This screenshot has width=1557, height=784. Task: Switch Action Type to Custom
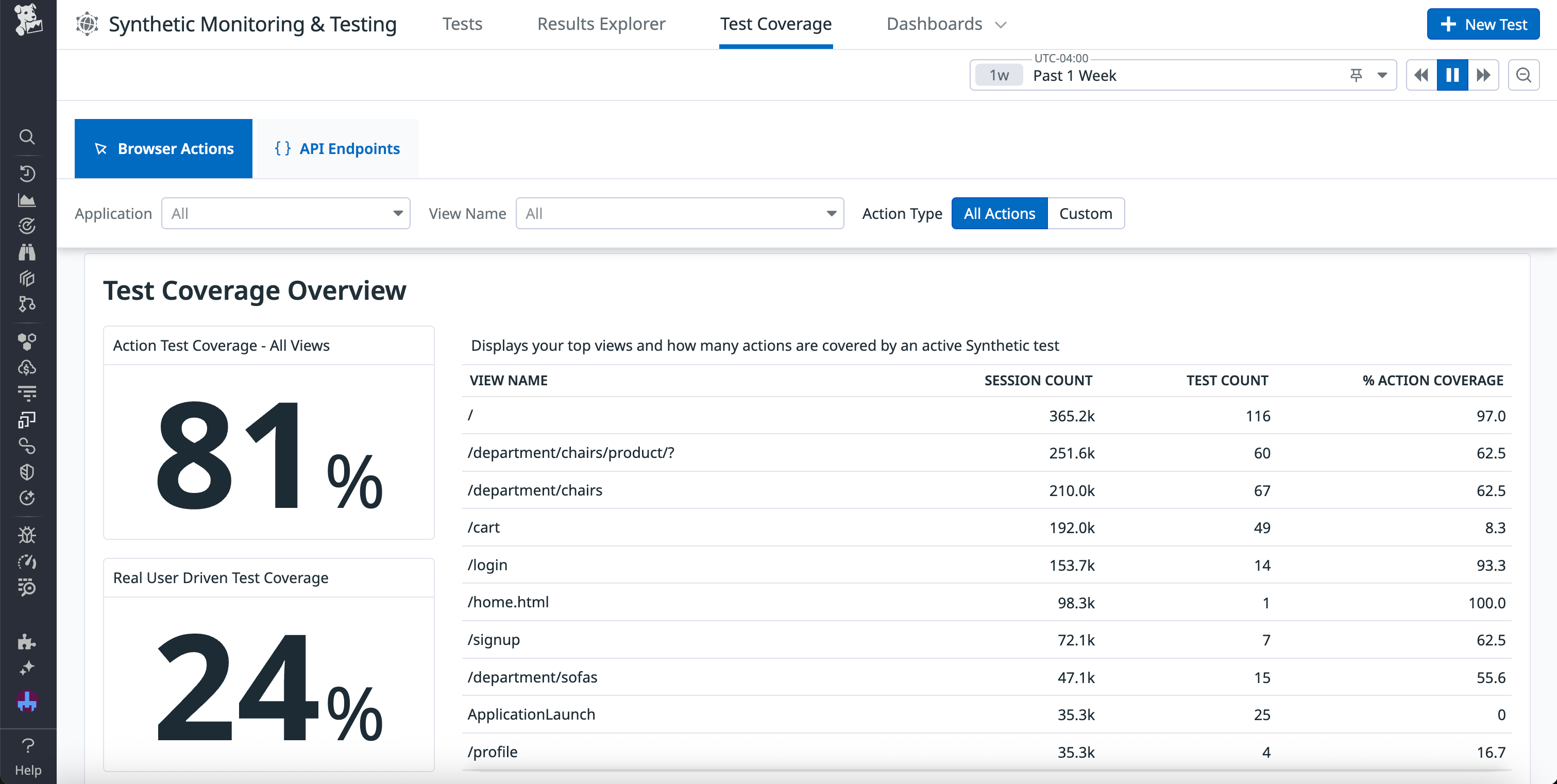pos(1086,213)
